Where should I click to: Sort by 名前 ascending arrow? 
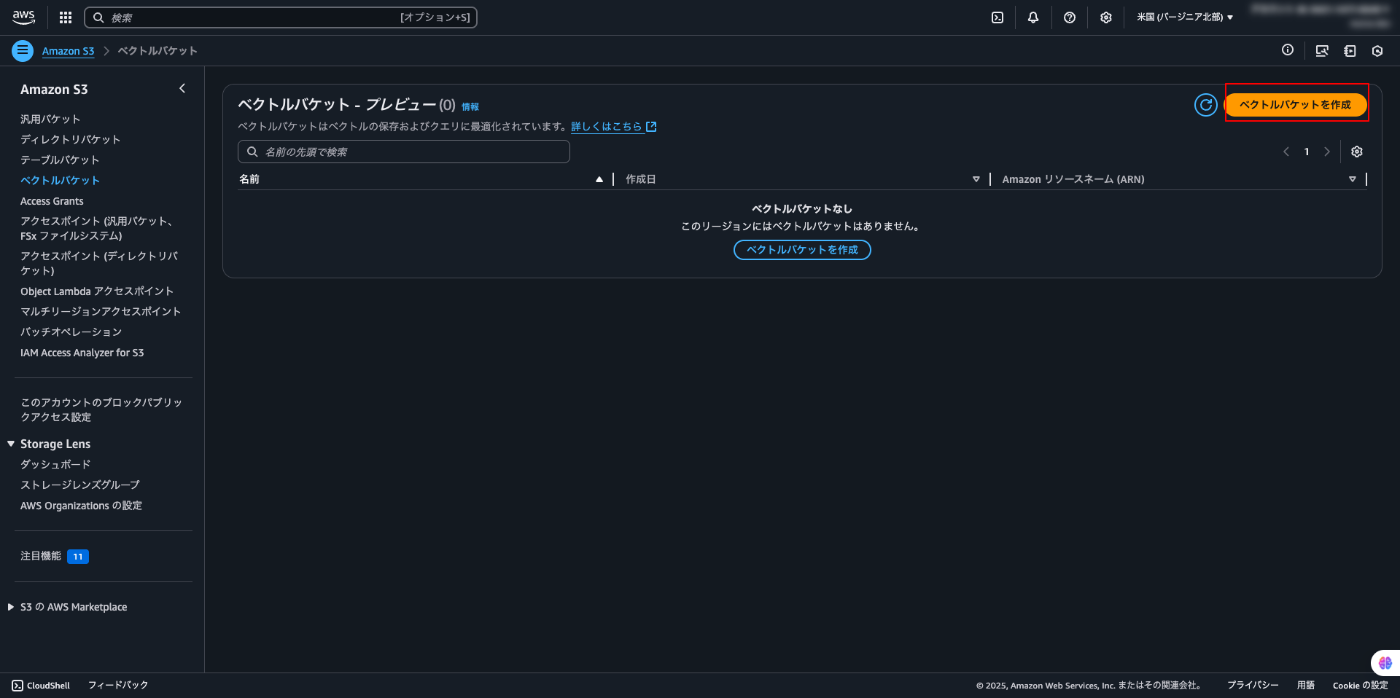599,179
